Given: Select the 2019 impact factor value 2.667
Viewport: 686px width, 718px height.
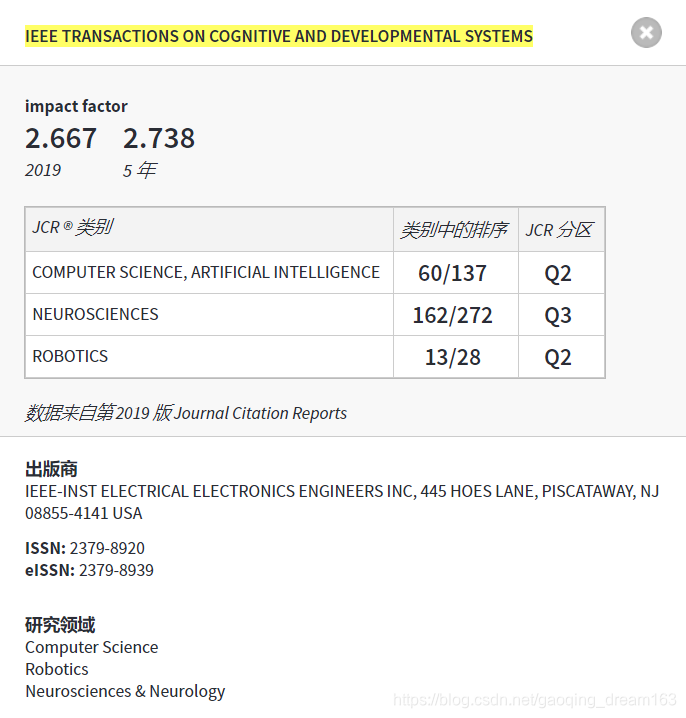Looking at the screenshot, I should coord(60,138).
